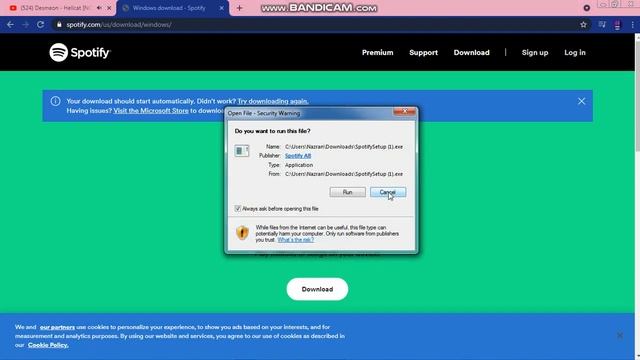
Task: Open the Chrome three-dot menu
Action: [x=632, y=24]
